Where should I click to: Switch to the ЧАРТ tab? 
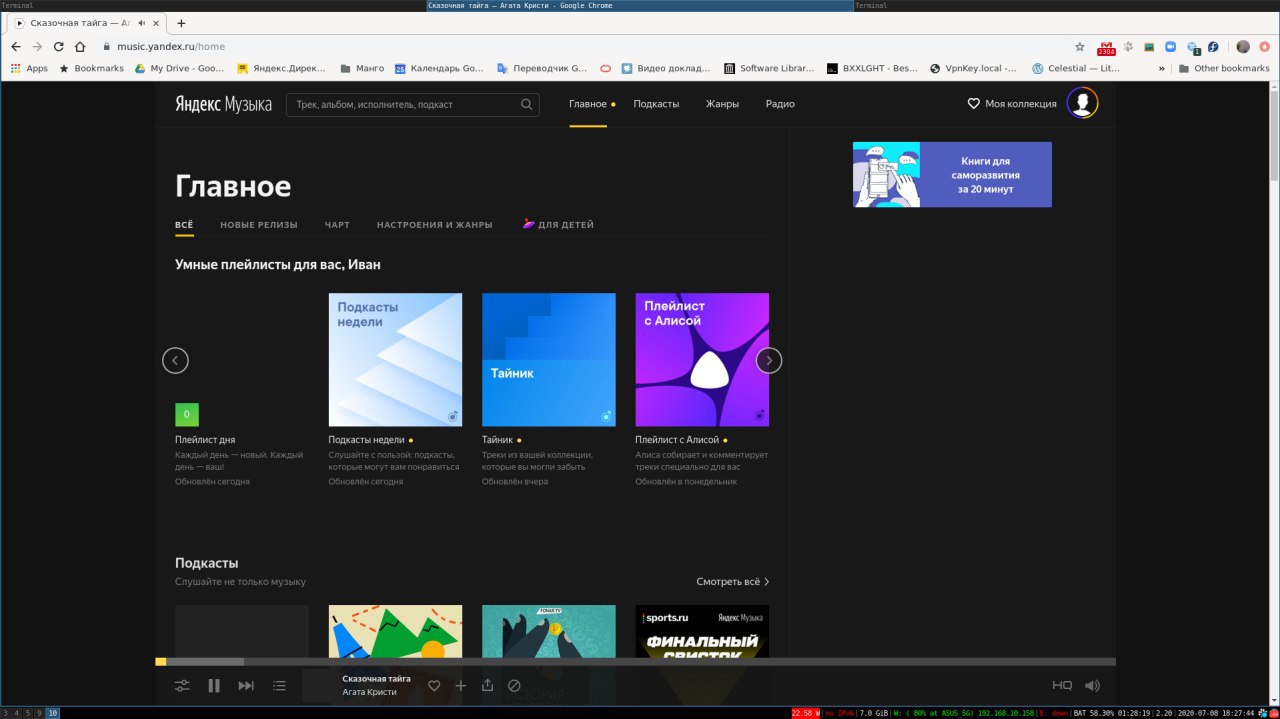click(x=337, y=225)
